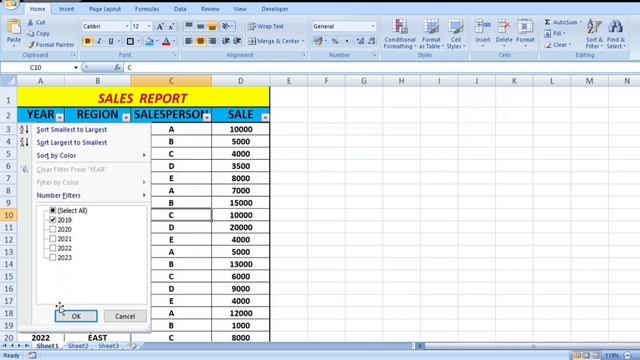
Task: Click Cancel in the filter menu
Action: pos(125,316)
